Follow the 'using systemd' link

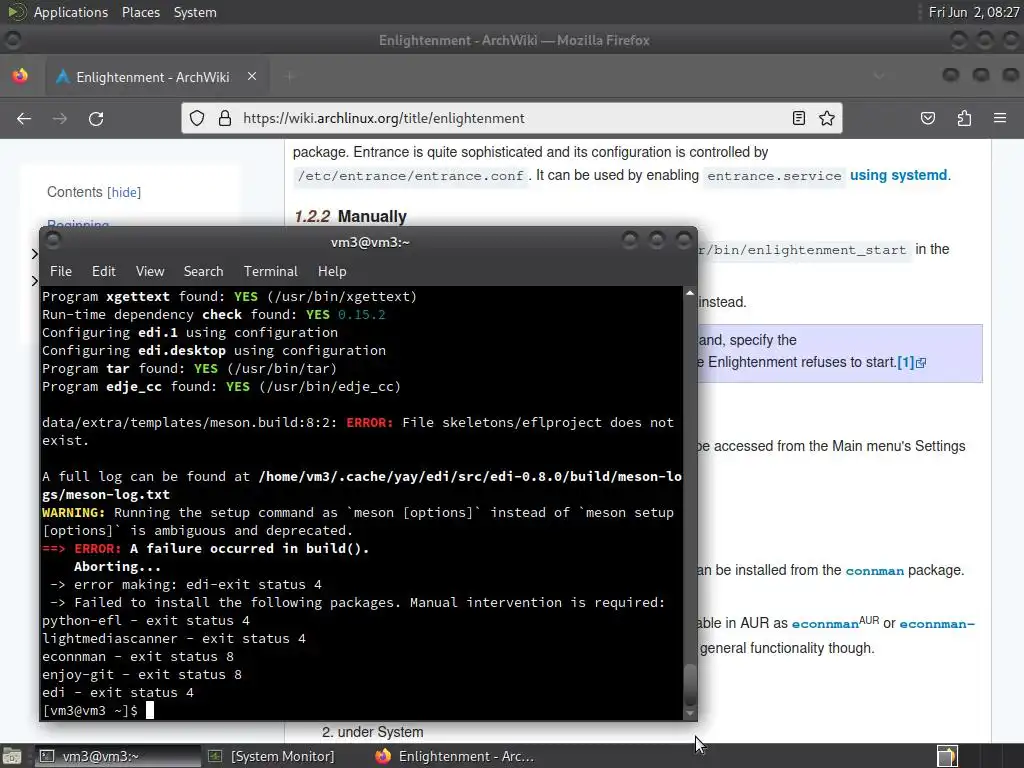pos(898,175)
